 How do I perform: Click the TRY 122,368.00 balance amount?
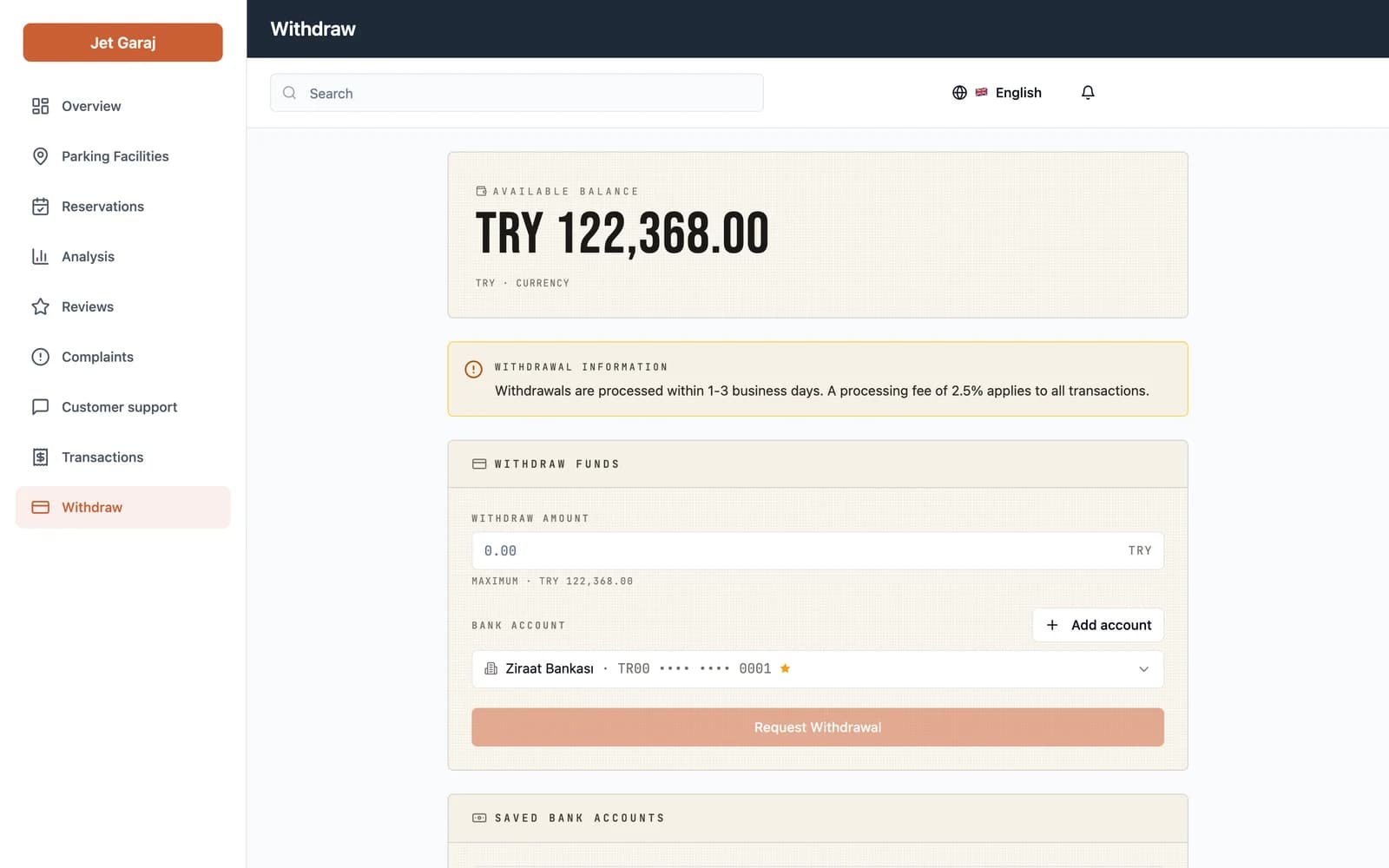pyautogui.click(x=622, y=233)
